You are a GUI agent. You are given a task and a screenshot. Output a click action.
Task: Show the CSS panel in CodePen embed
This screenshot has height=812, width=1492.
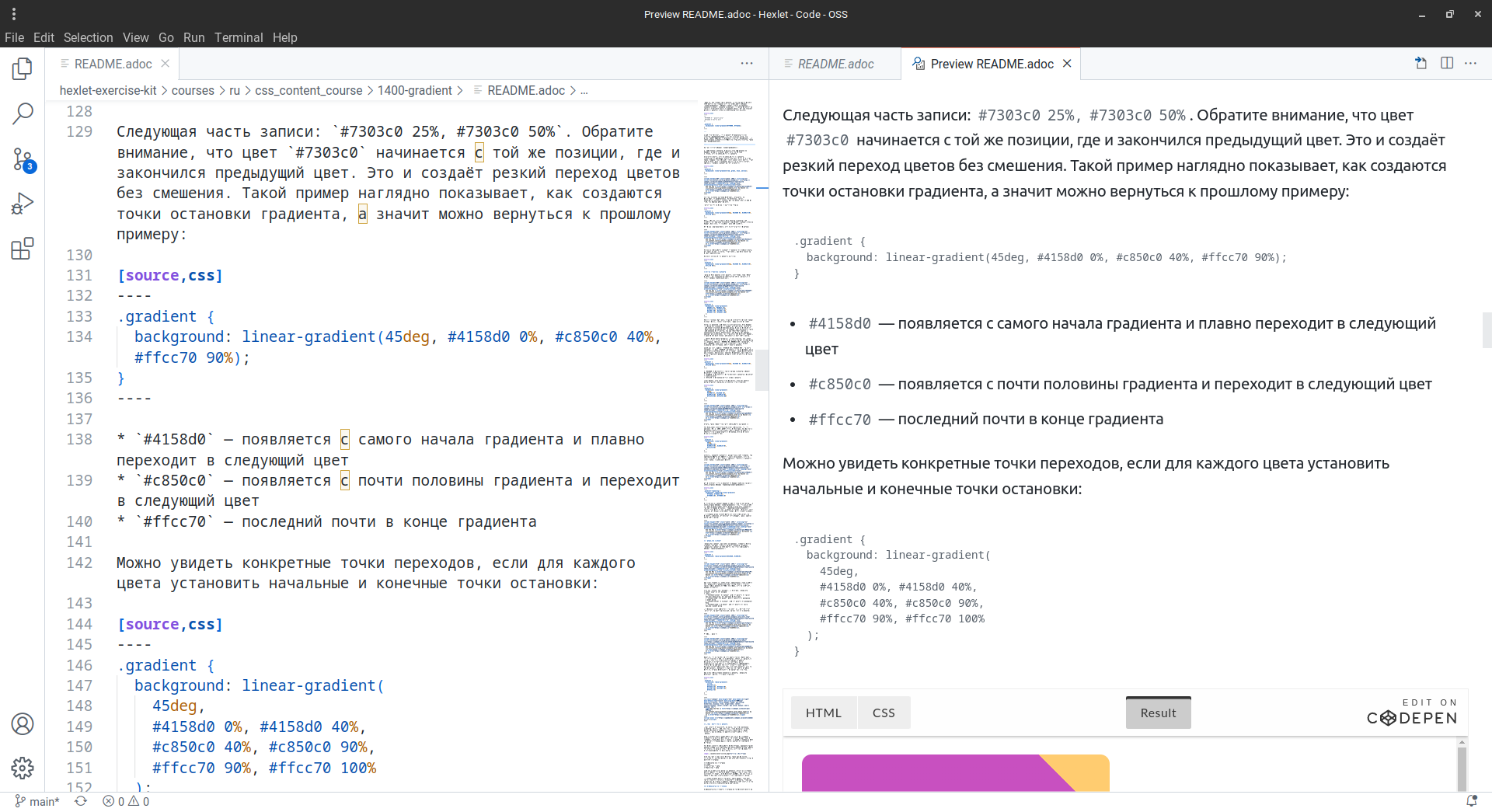click(x=883, y=713)
